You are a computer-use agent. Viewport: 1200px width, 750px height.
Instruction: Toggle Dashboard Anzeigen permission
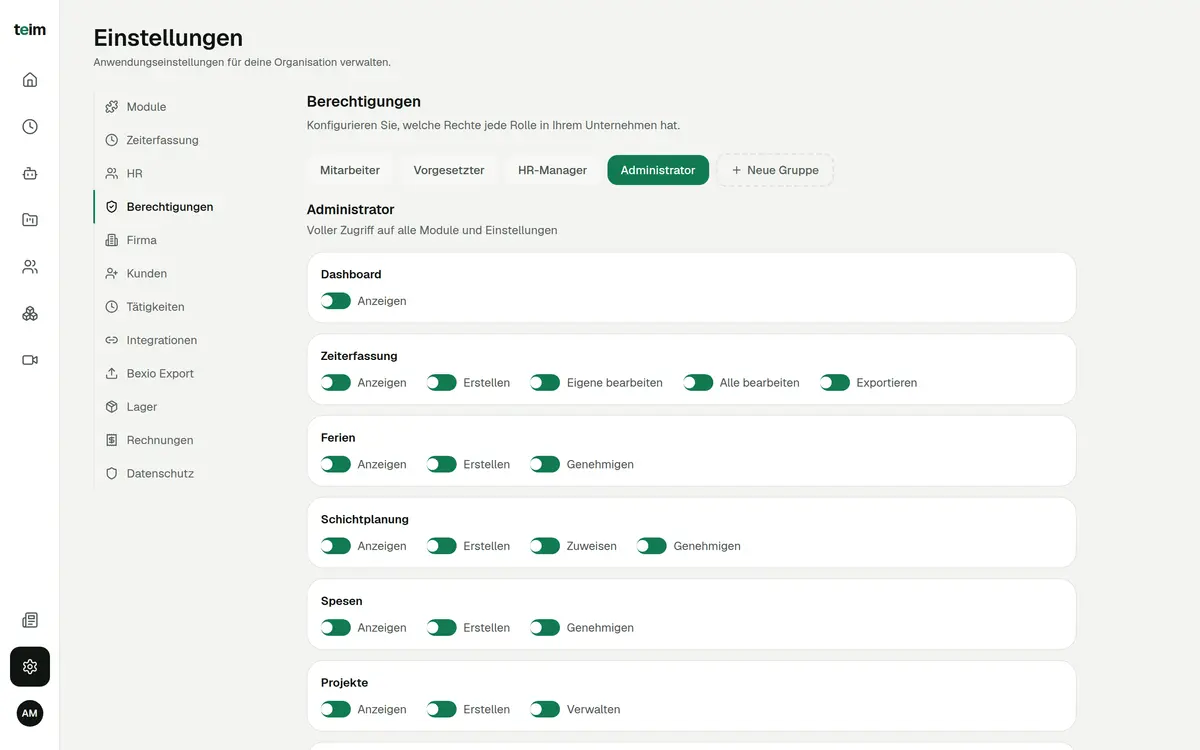click(x=336, y=301)
